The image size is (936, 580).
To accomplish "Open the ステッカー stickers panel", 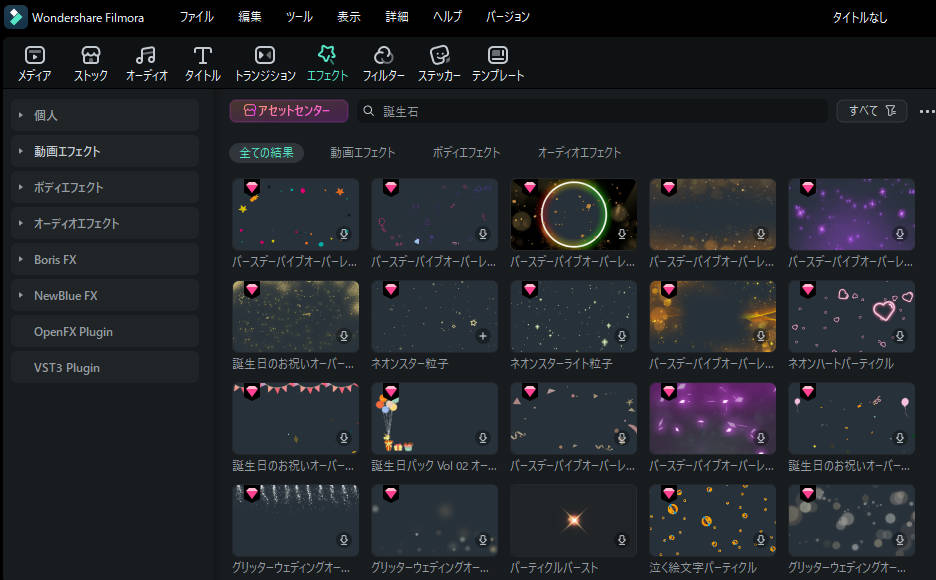I will 439,64.
